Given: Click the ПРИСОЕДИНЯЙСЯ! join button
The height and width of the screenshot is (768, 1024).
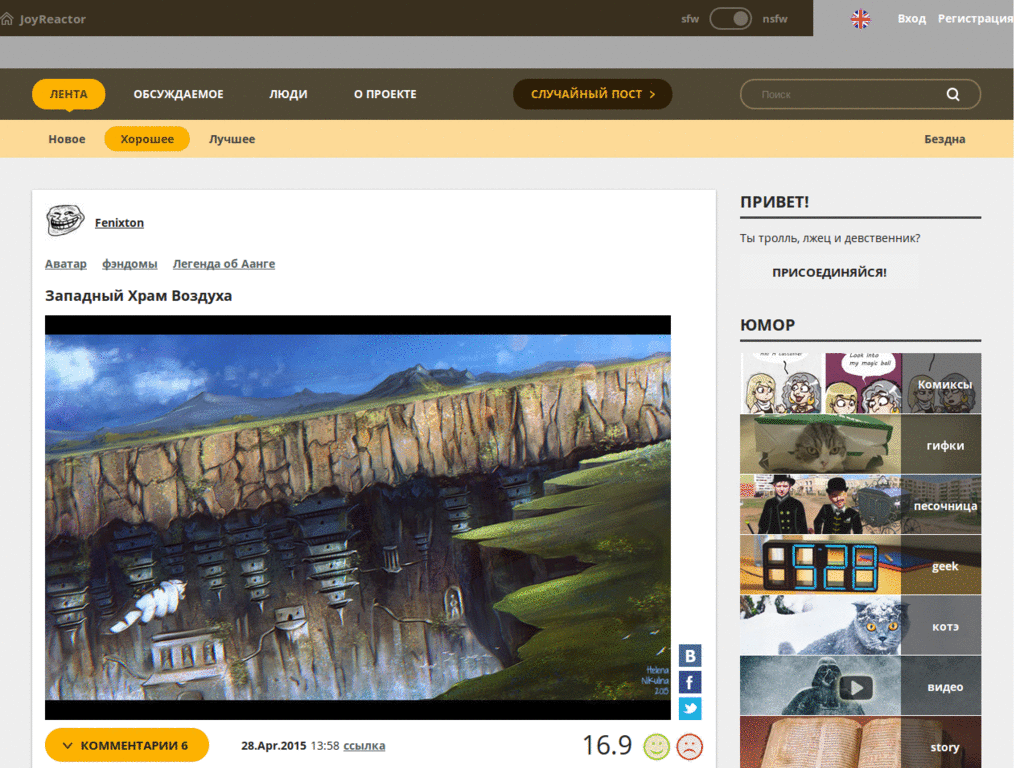Looking at the screenshot, I should (829, 272).
